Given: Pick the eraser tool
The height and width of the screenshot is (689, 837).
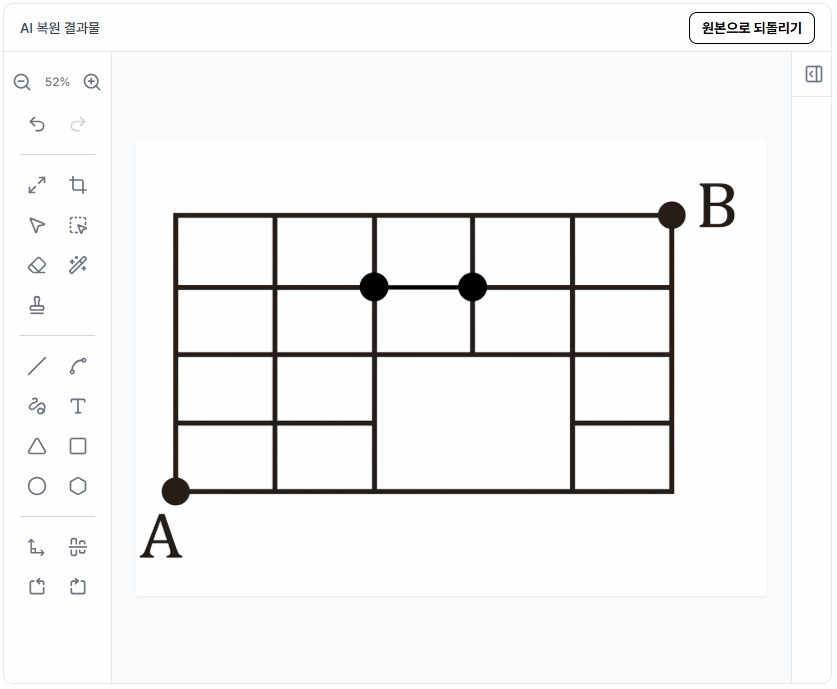Looking at the screenshot, I should (37, 265).
